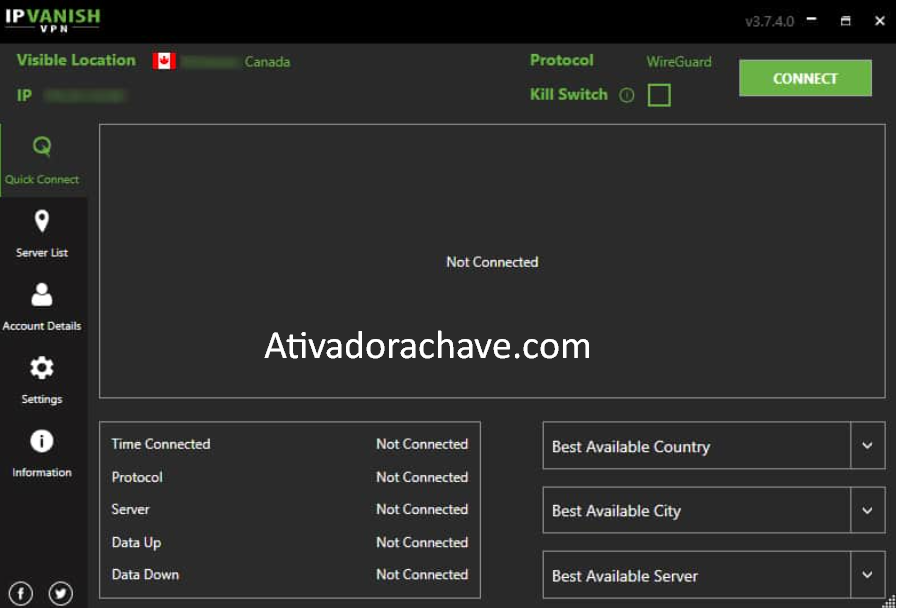Click the WireGuard protocol label
The height and width of the screenshot is (608, 897).
(679, 61)
